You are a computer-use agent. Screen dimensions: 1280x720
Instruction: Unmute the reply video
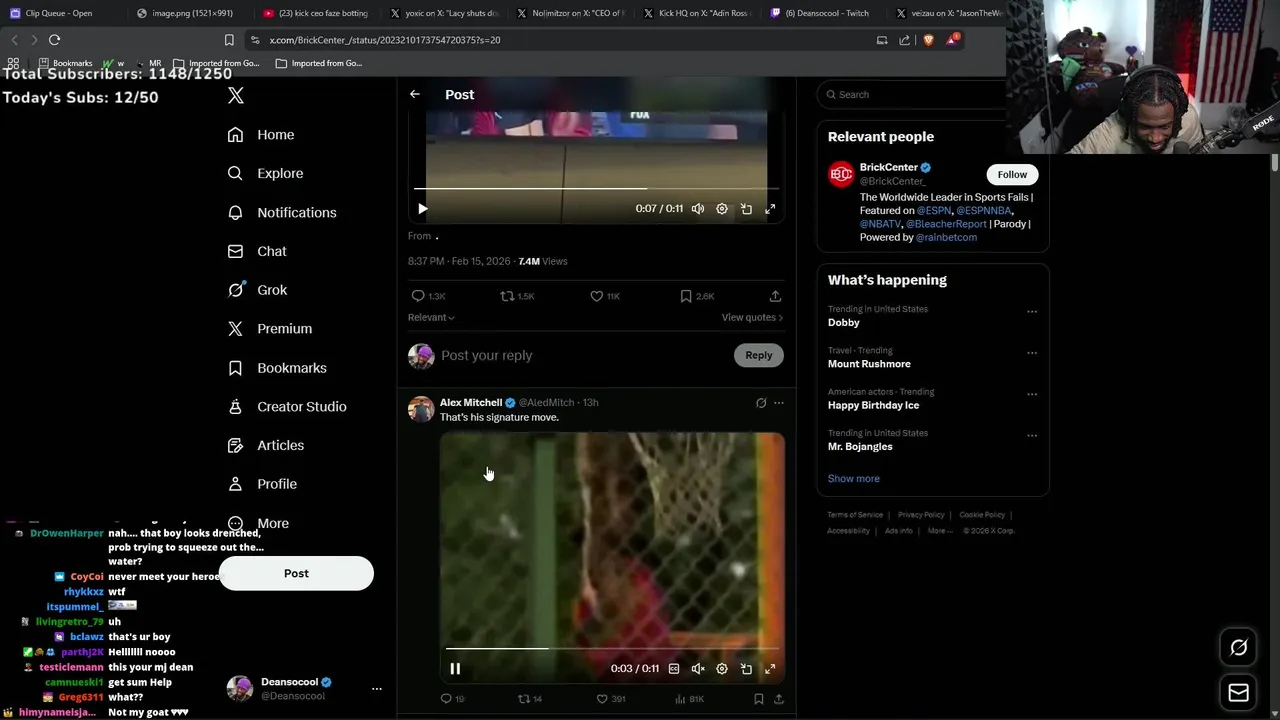click(x=698, y=669)
